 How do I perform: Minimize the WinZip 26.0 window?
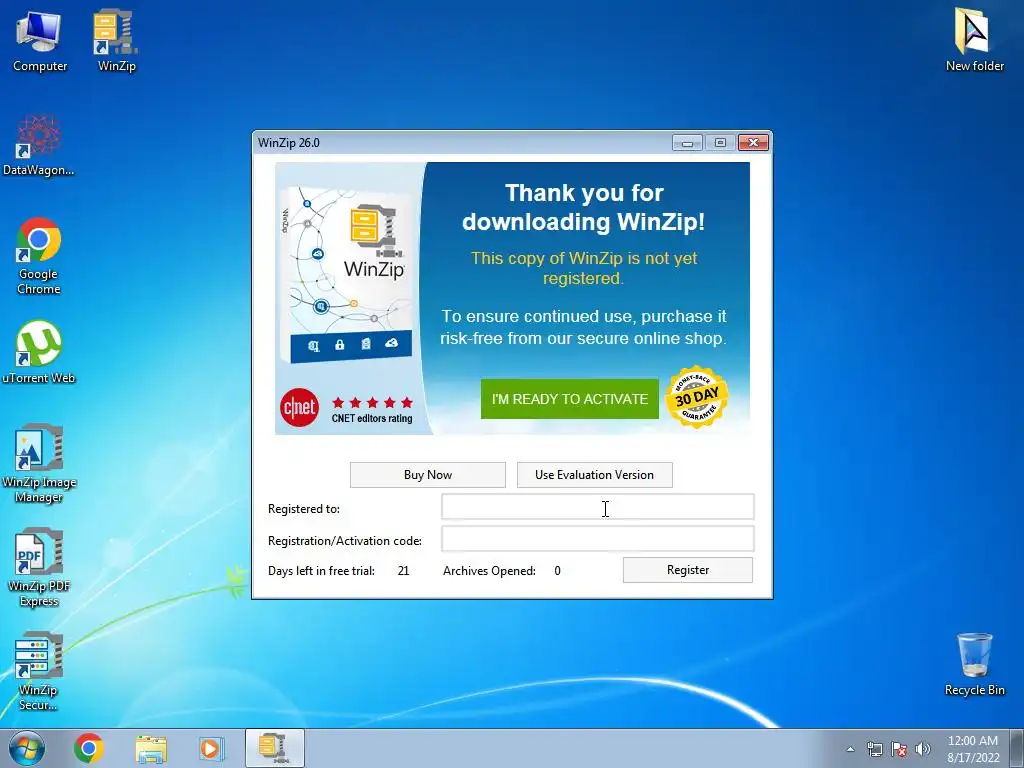[x=687, y=142]
